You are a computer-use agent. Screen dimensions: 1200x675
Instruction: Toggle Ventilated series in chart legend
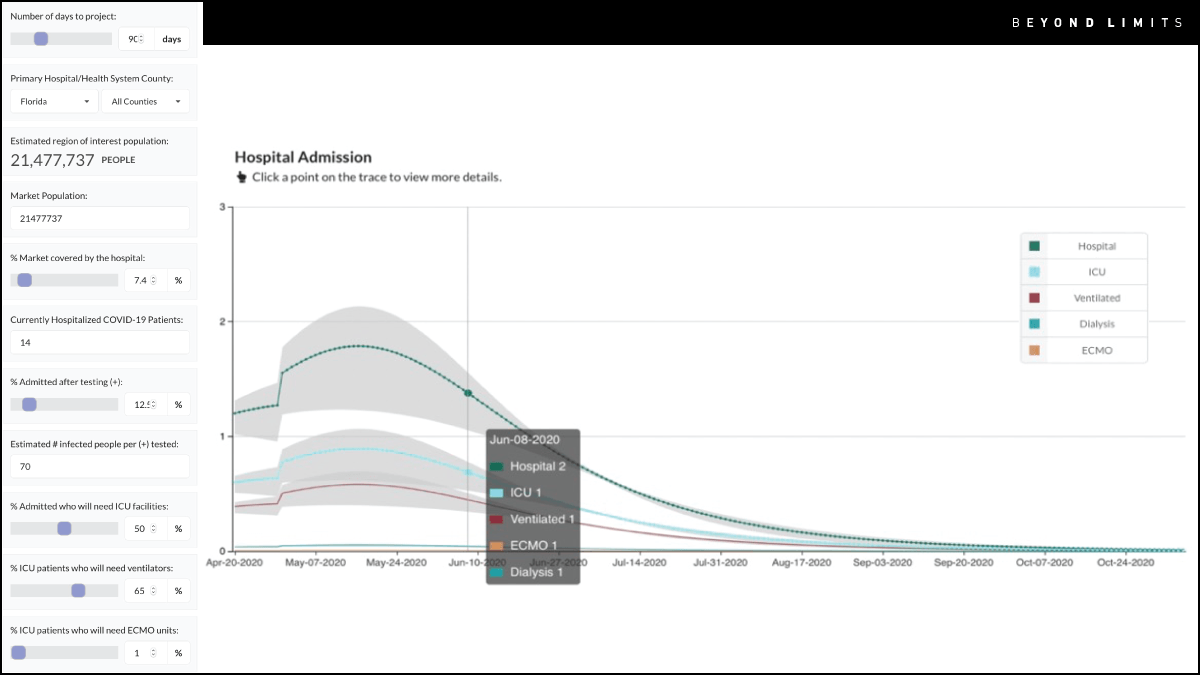pyautogui.click(x=1084, y=298)
